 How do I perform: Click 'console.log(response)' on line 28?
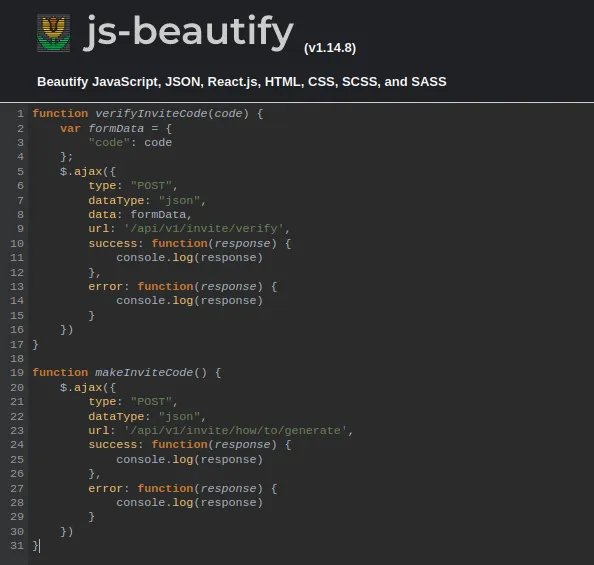pyautogui.click(x=189, y=502)
